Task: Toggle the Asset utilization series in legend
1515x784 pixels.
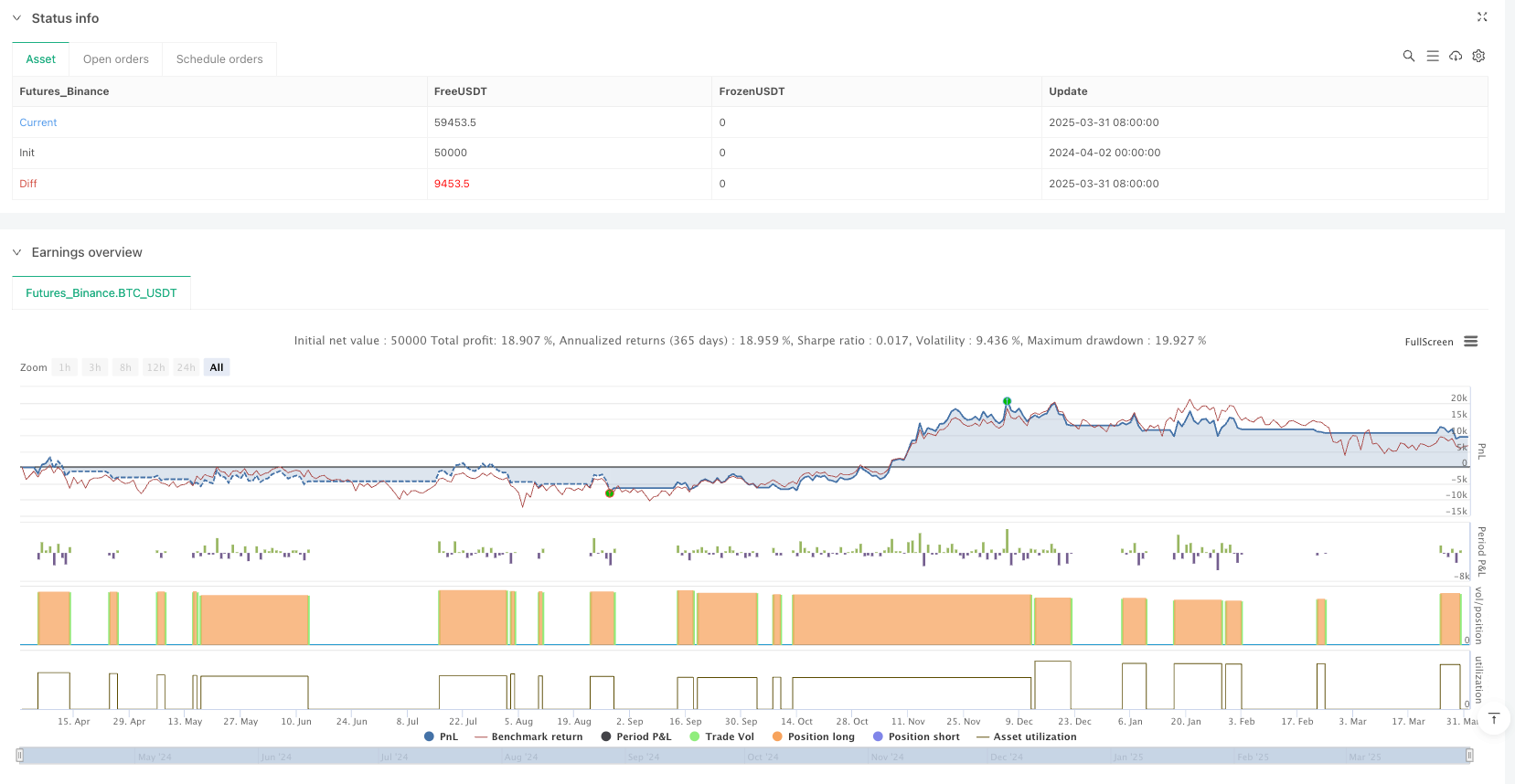Action: (1027, 736)
